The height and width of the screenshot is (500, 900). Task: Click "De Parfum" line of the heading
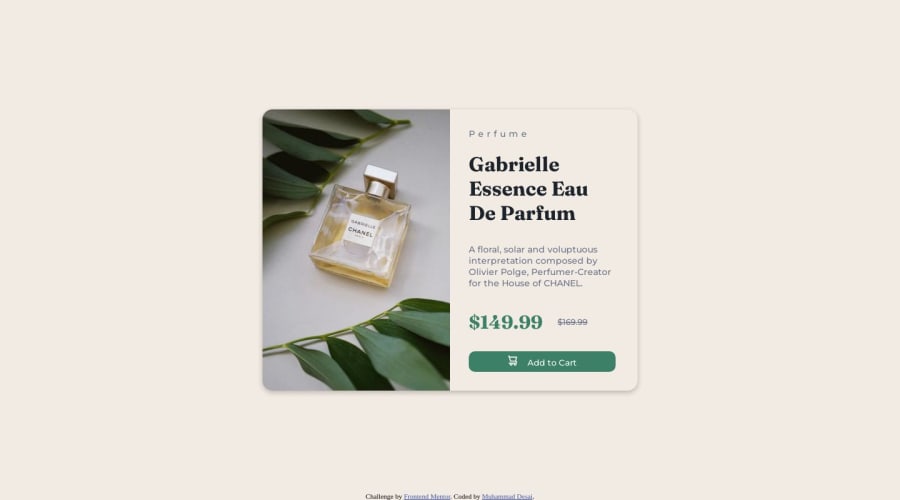[x=522, y=214]
